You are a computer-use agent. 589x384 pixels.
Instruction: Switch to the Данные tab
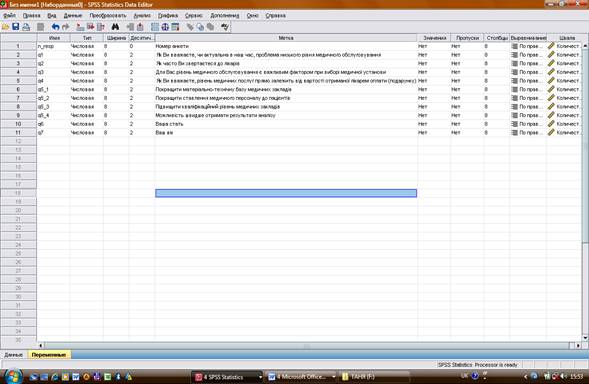[14, 355]
